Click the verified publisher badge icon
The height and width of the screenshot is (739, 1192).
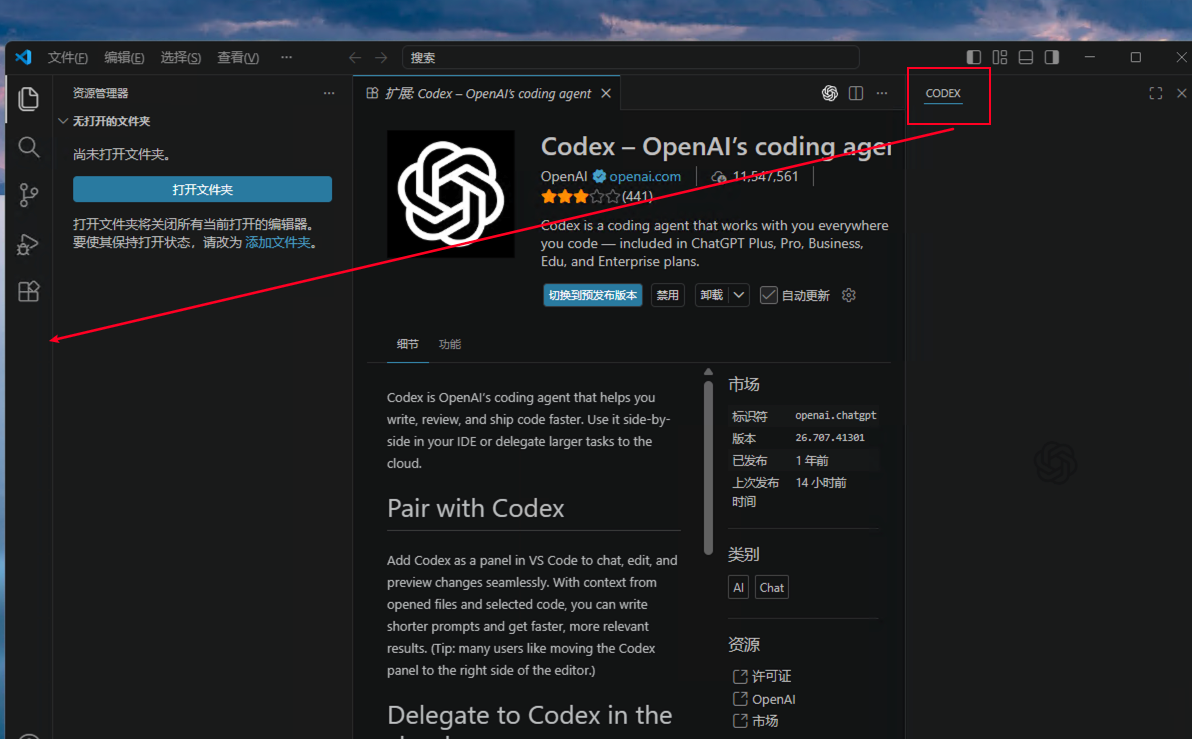[x=599, y=176]
